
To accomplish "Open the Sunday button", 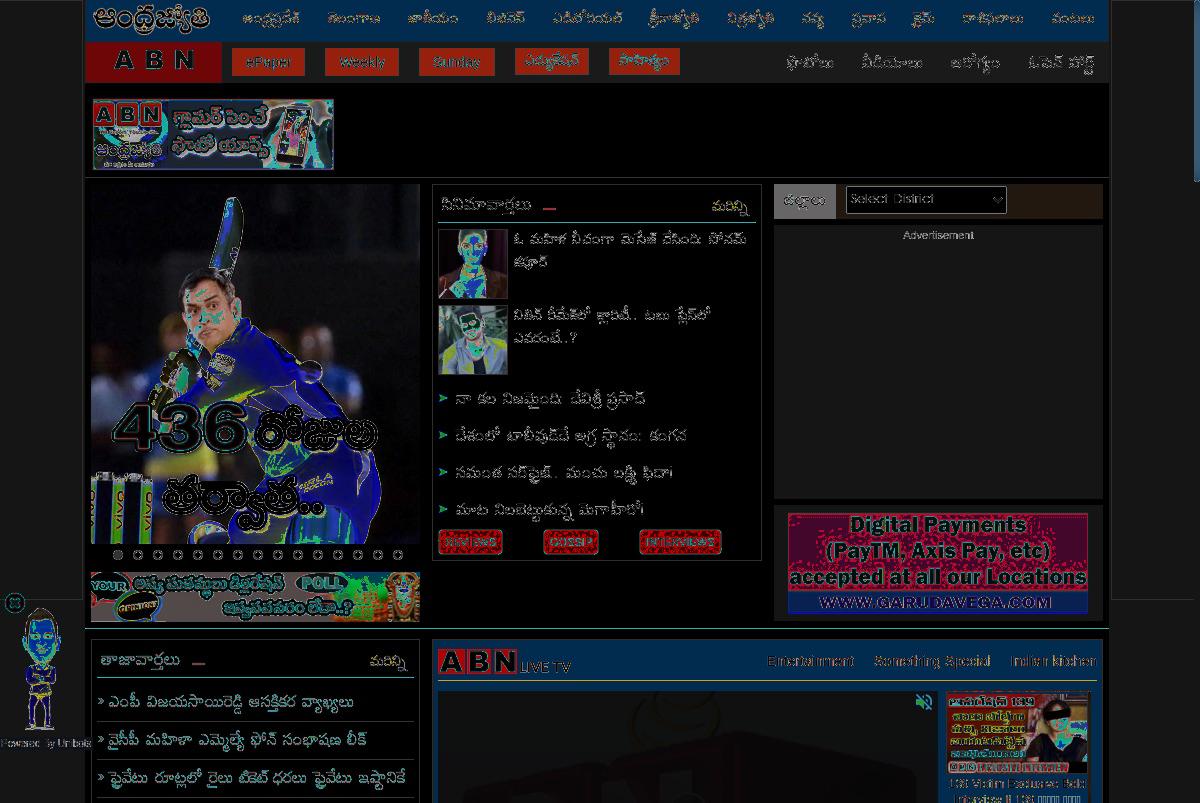I will tap(456, 62).
